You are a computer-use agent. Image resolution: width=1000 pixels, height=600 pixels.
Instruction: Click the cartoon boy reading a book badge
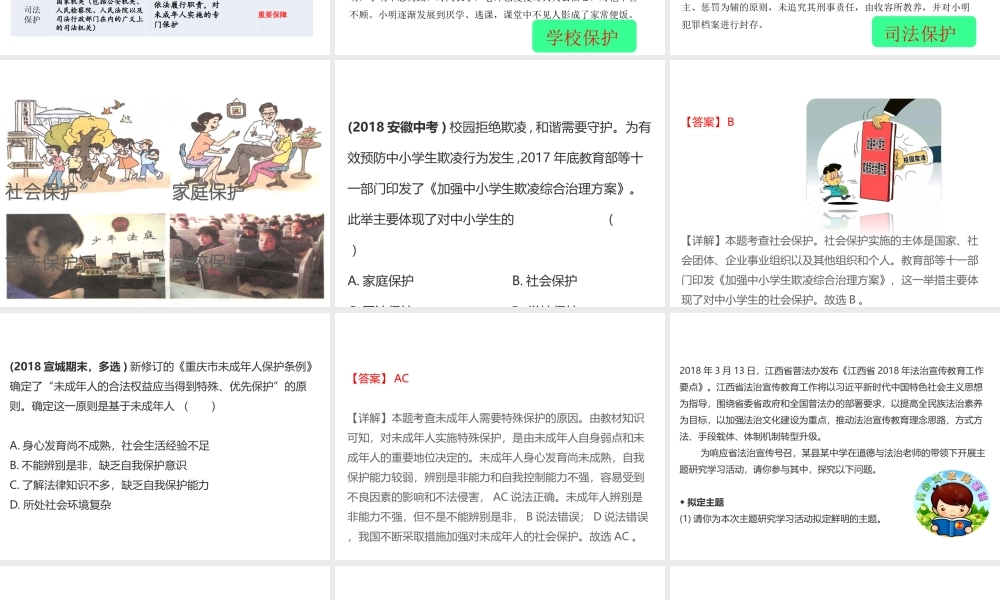pyautogui.click(x=952, y=502)
